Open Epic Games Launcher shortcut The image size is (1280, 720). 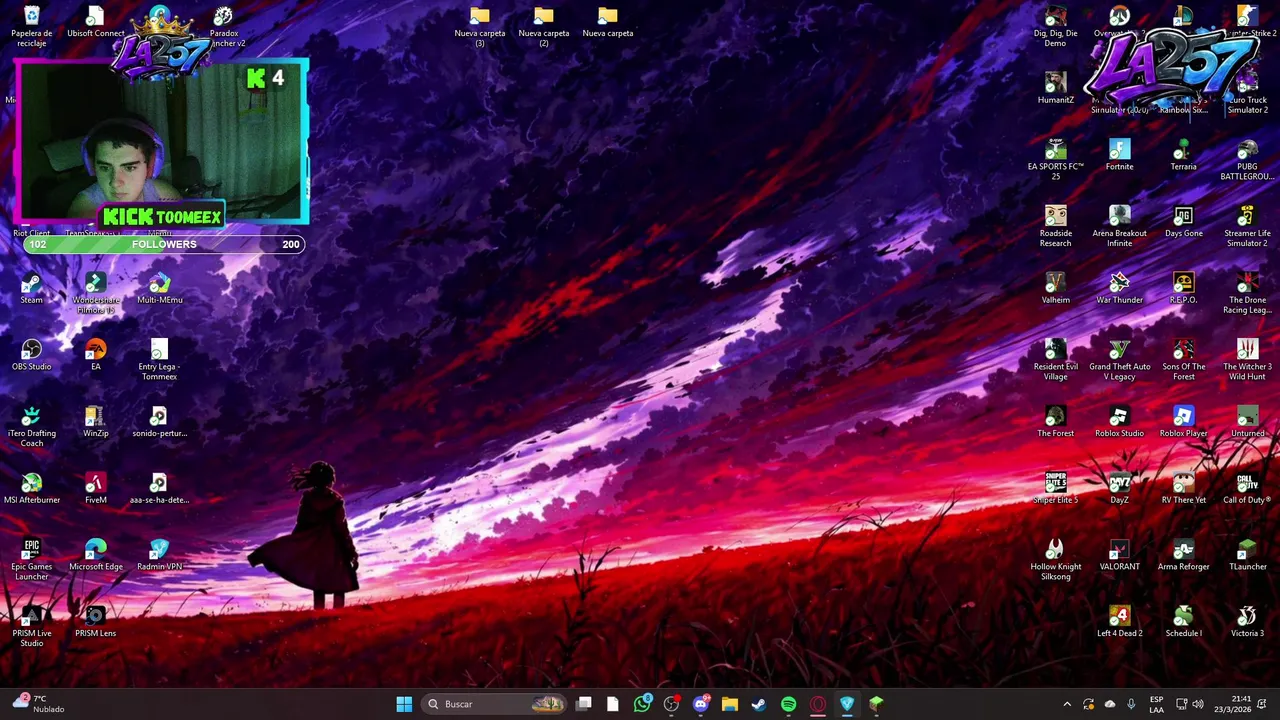click(x=32, y=560)
